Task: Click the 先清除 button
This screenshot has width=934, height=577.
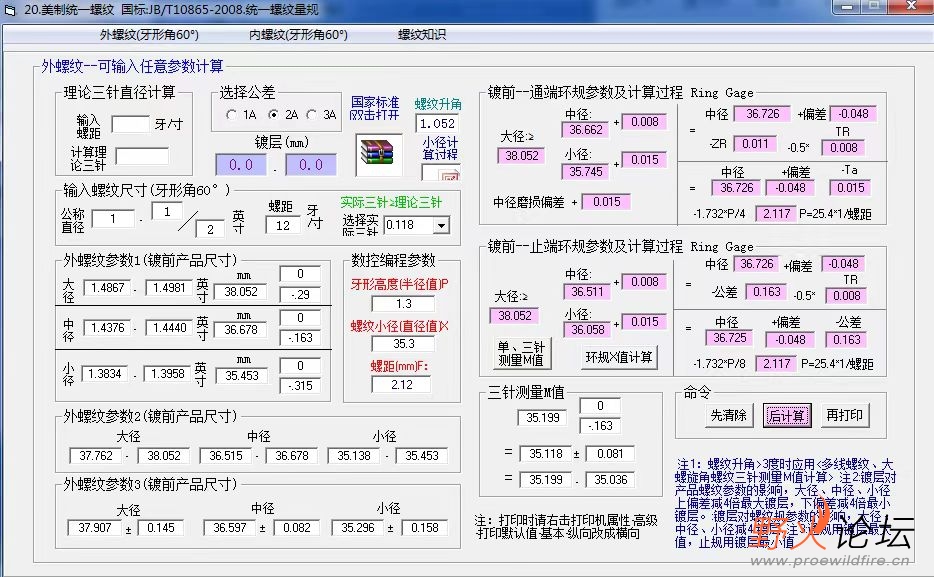Action: point(728,416)
